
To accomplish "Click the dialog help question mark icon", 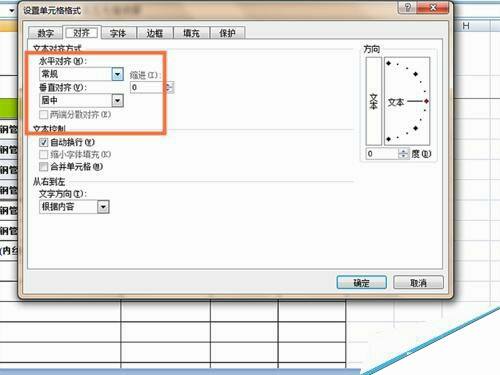I will tap(407, 7).
